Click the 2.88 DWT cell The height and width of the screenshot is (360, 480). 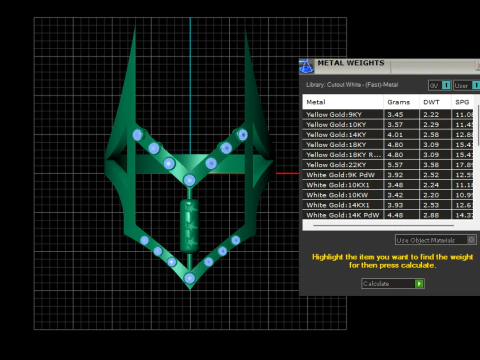point(435,215)
